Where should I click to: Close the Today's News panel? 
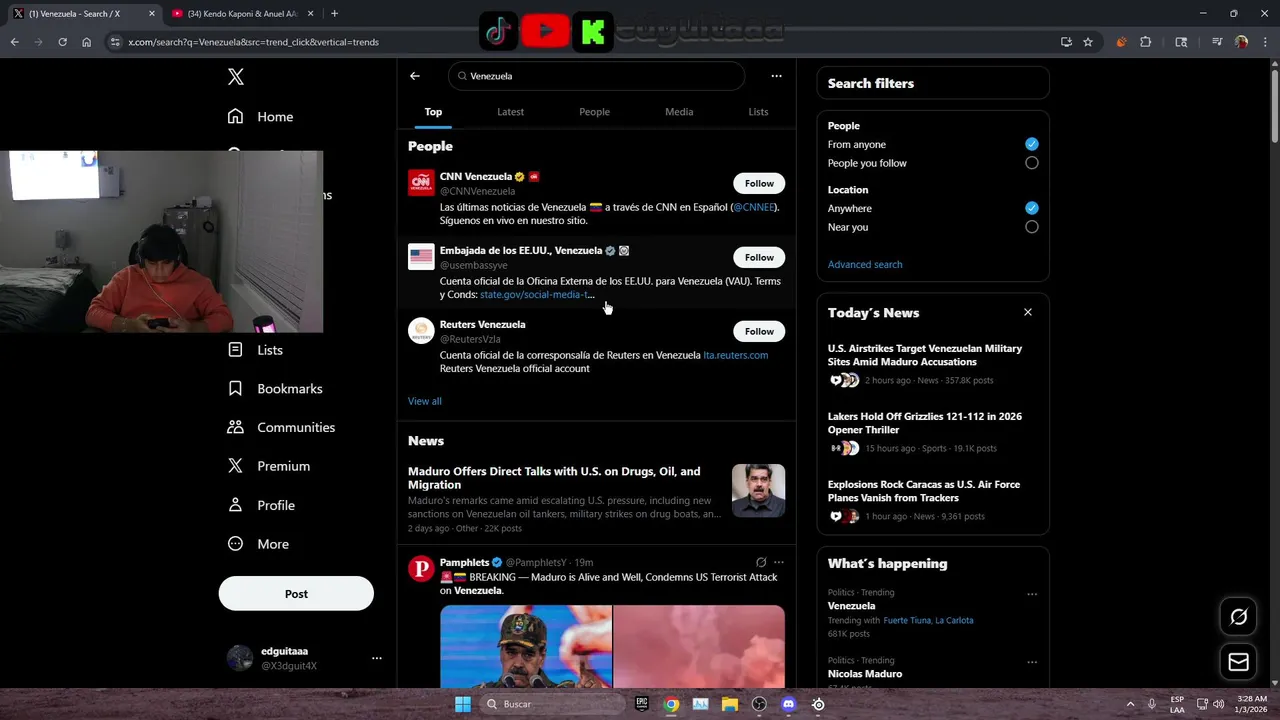point(1027,313)
